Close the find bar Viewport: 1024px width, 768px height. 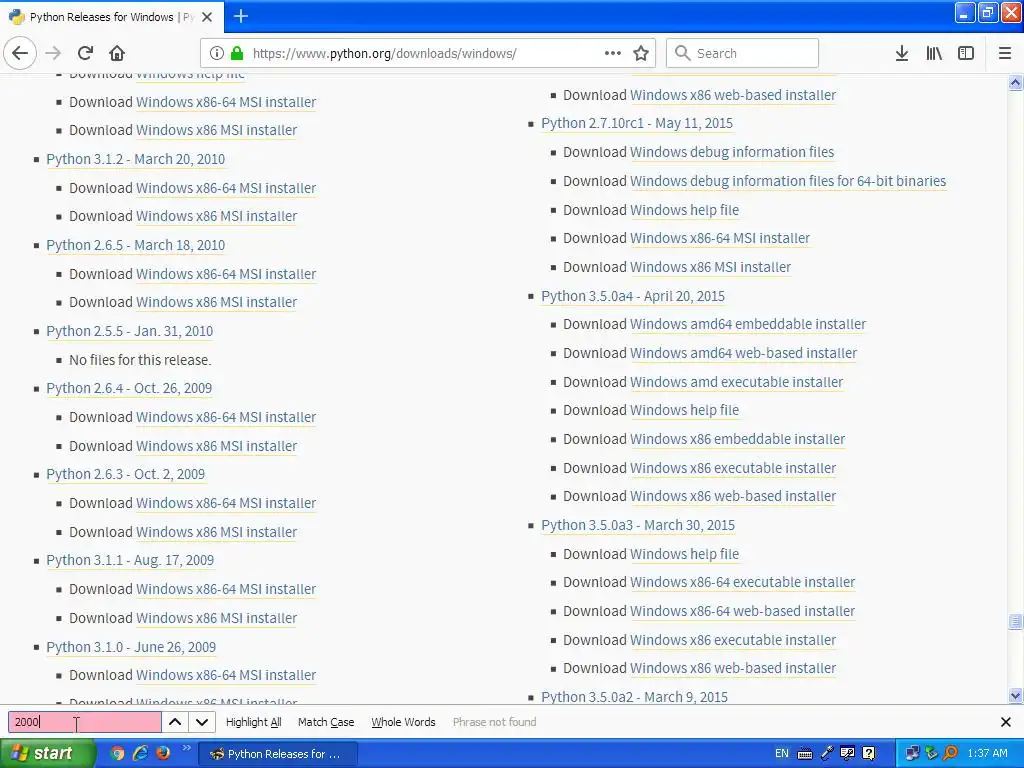click(1006, 722)
